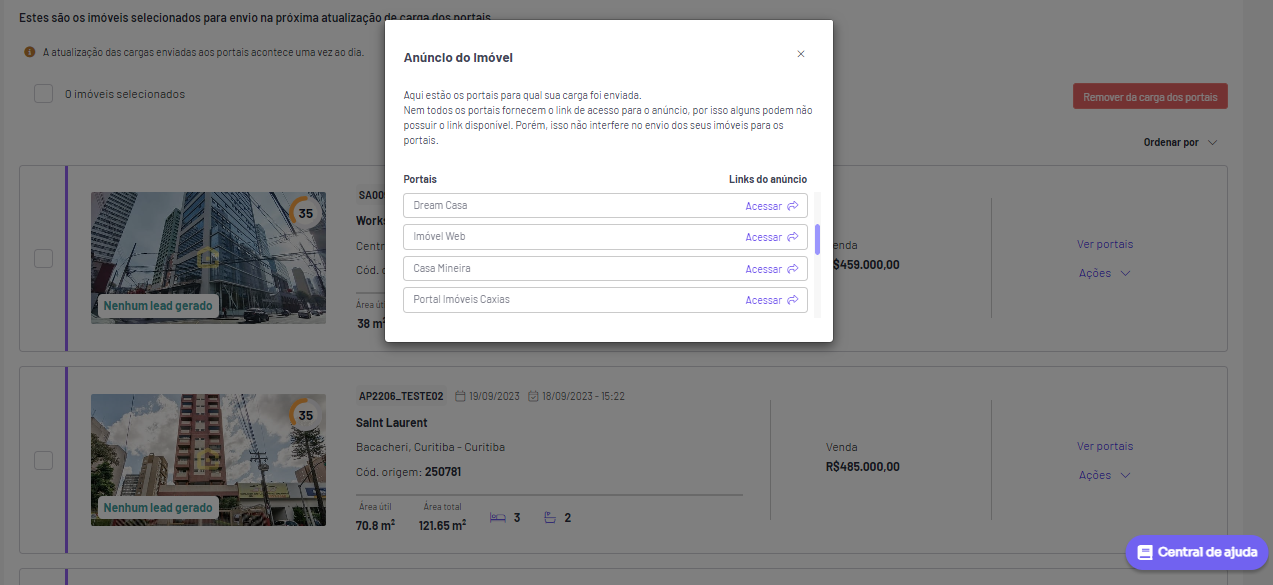The width and height of the screenshot is (1273, 585).
Task: Open Ver portais for Saint Laurent
Action: click(x=1105, y=446)
